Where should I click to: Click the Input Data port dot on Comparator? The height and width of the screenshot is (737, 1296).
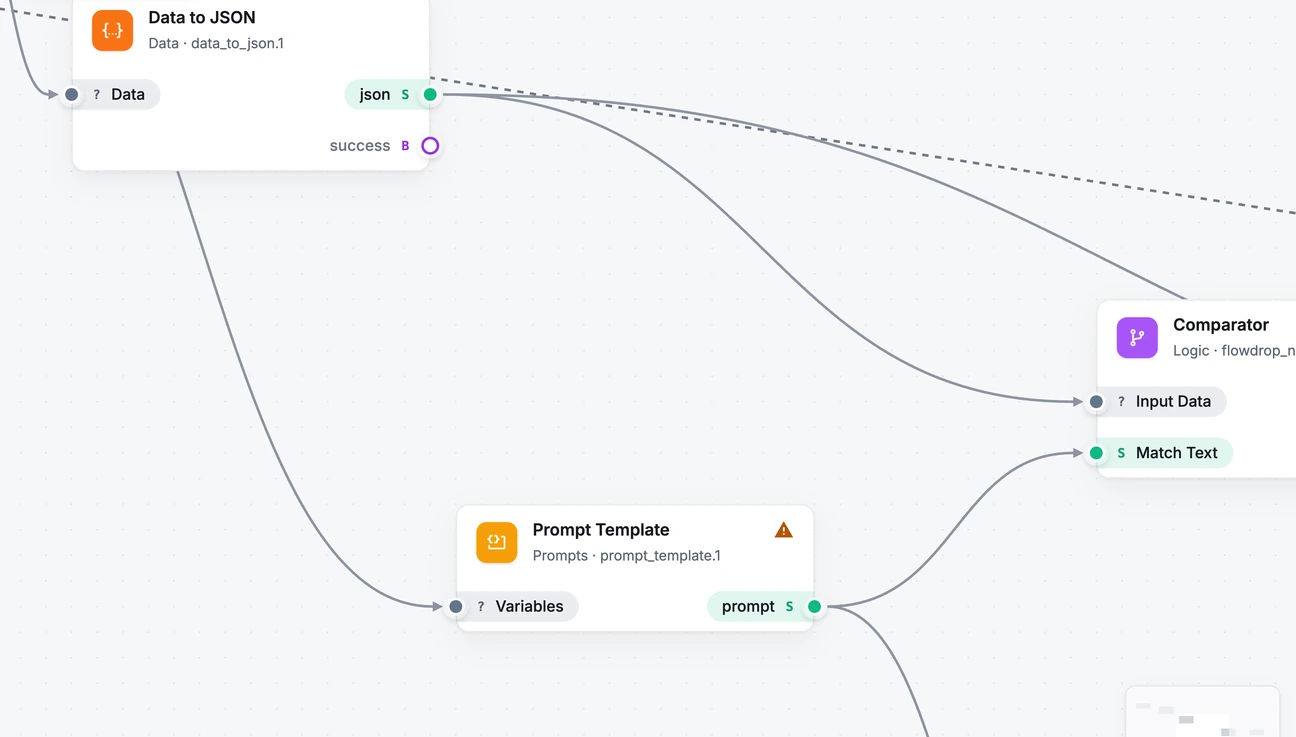pos(1097,402)
